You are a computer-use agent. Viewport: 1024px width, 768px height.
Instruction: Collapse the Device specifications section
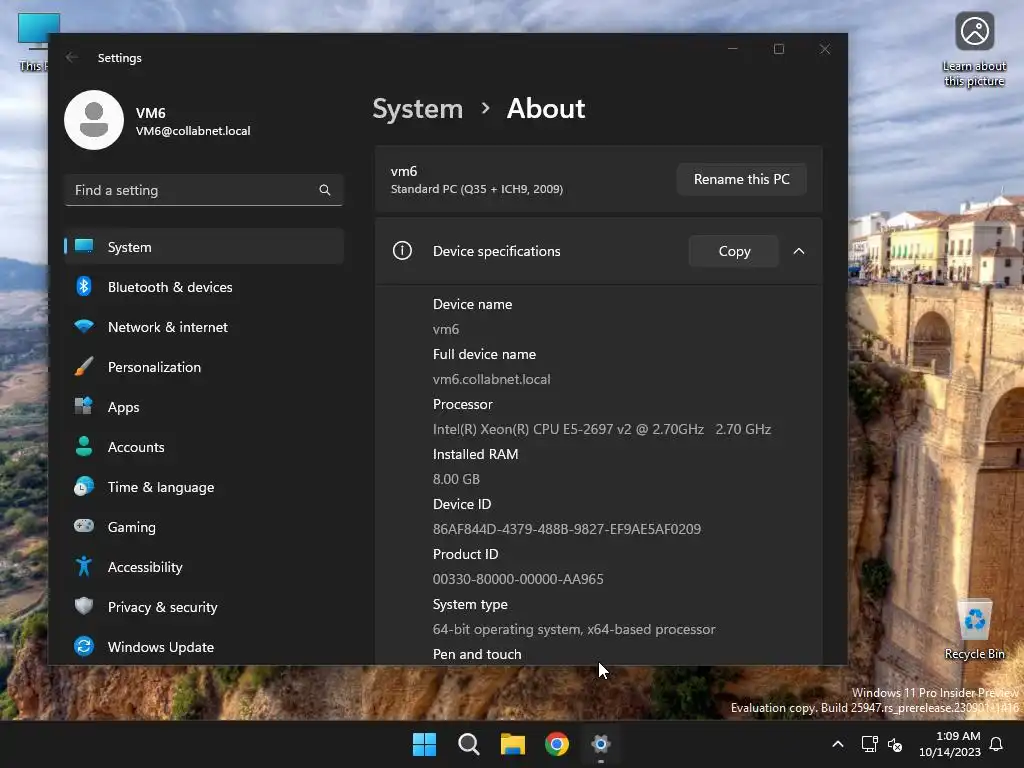pyautogui.click(x=799, y=251)
